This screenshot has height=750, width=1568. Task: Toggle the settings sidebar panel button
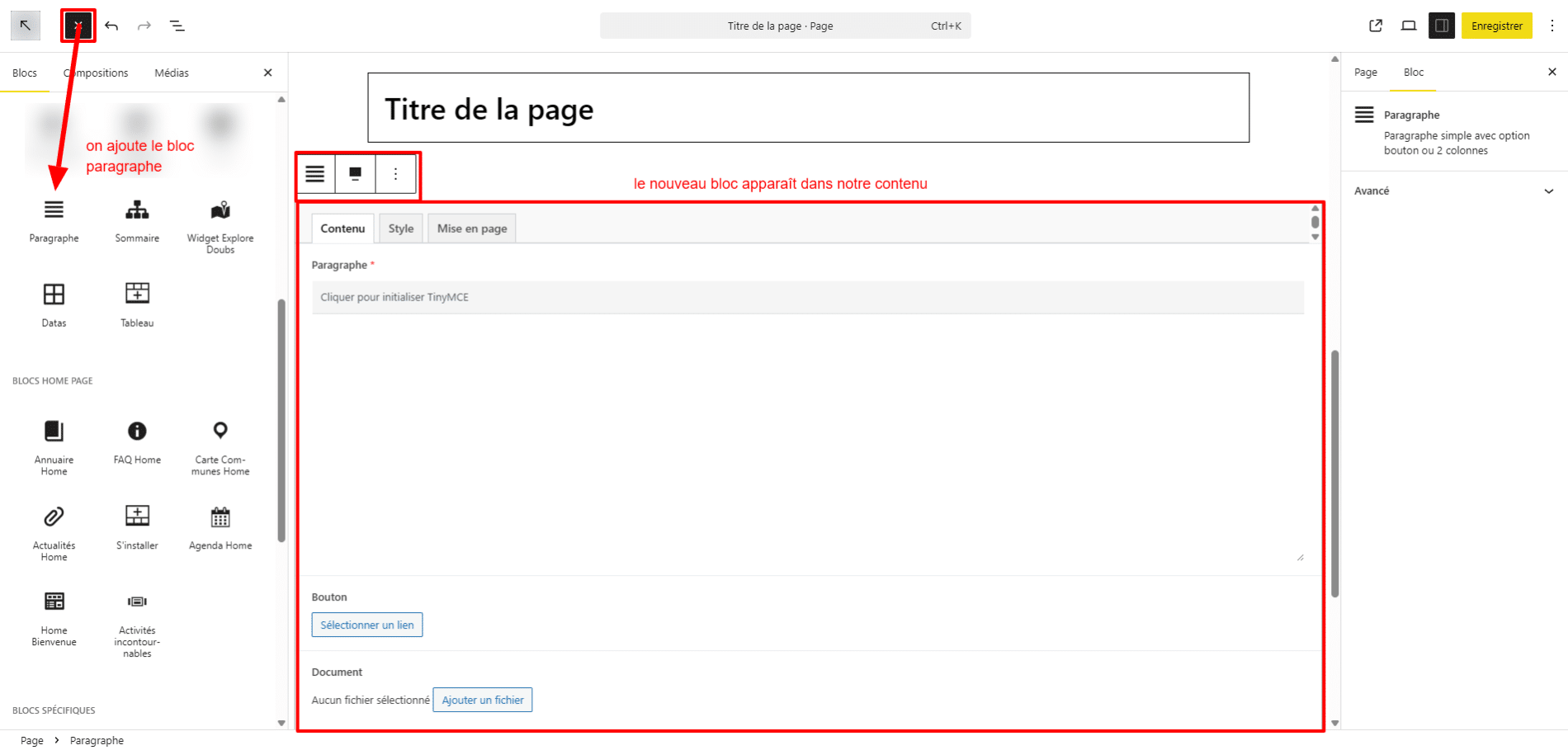tap(1441, 26)
